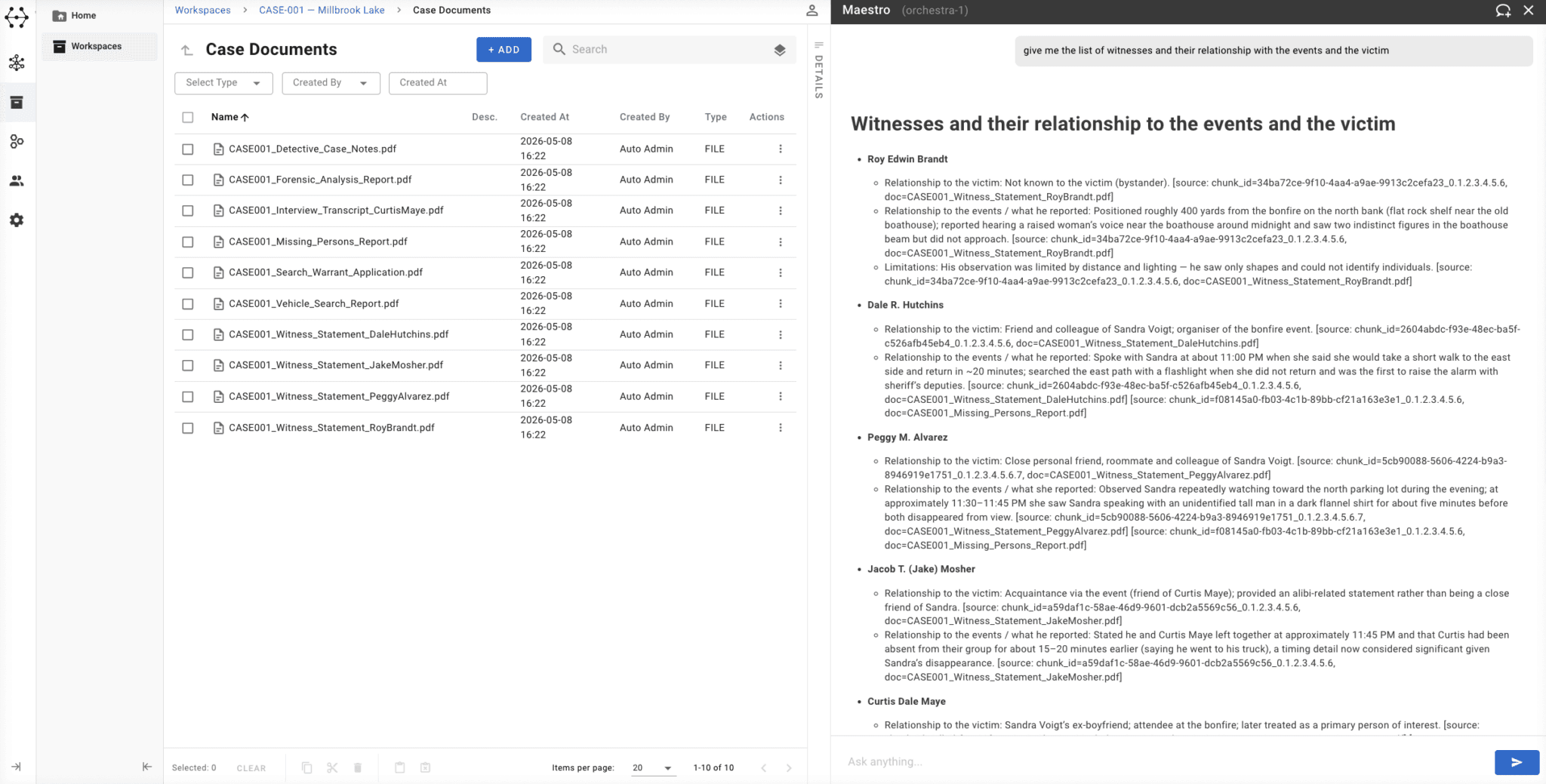The image size is (1546, 784).
Task: Expand the sidebar with the bottom-left arrow
Action: coord(17,767)
